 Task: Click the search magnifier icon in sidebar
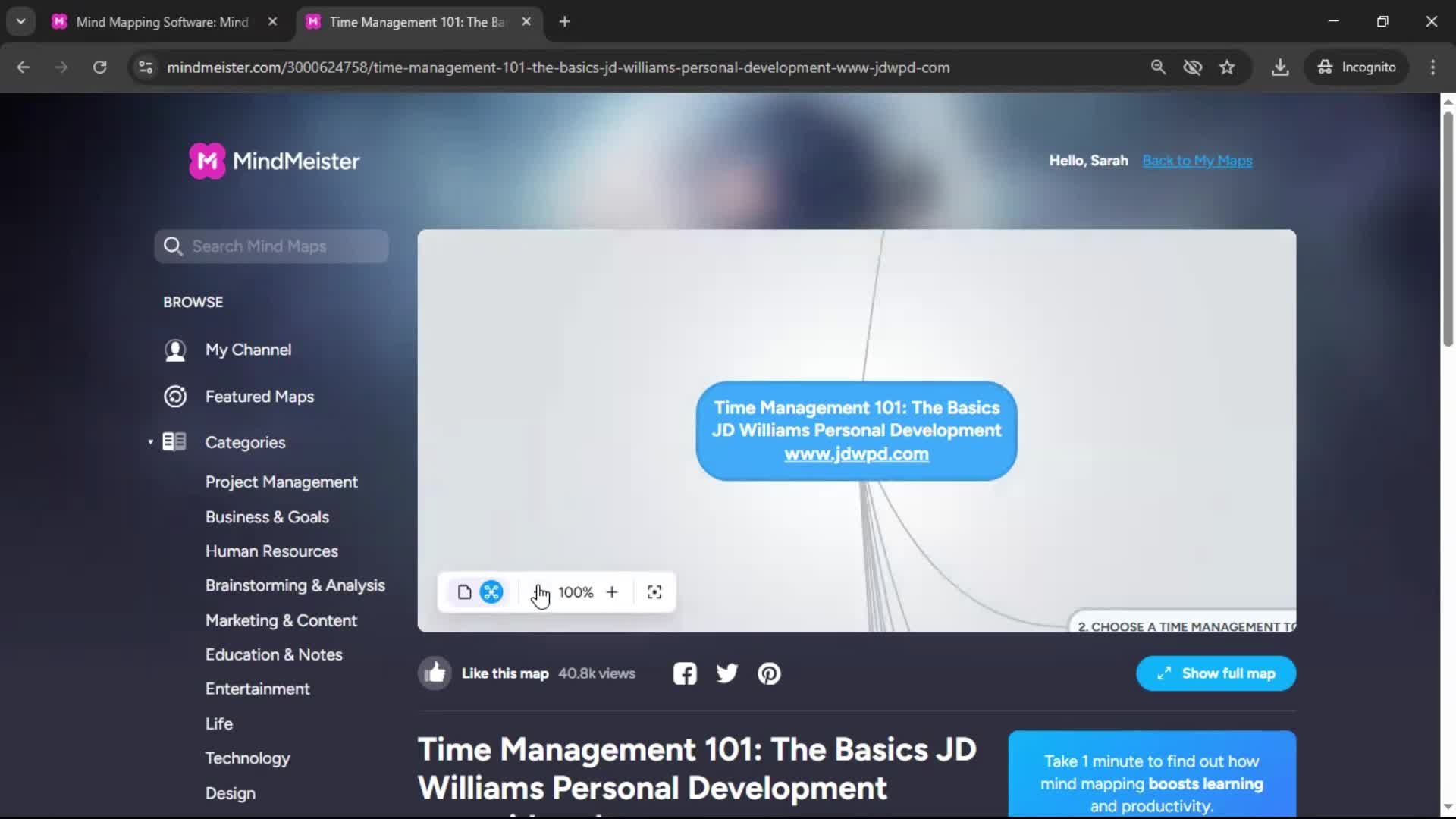click(x=173, y=246)
